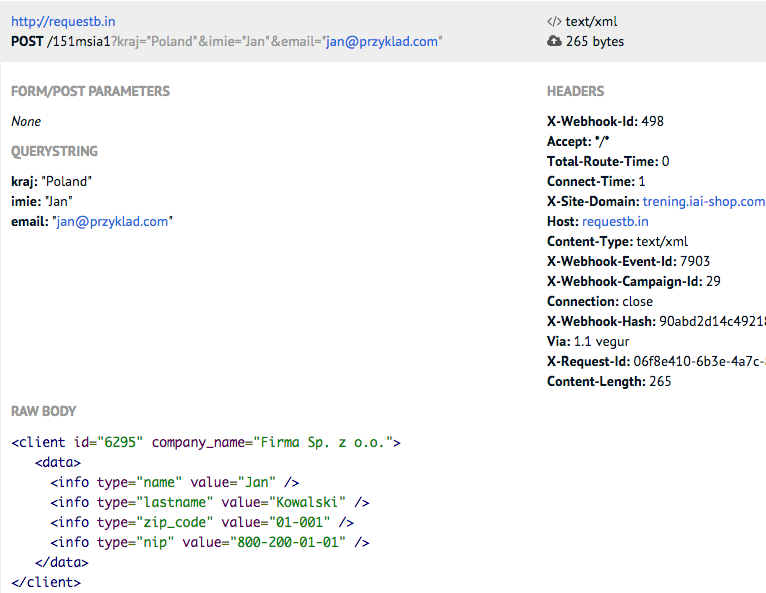
Task: Click the Via: 1.1 vegur header
Action: click(588, 341)
